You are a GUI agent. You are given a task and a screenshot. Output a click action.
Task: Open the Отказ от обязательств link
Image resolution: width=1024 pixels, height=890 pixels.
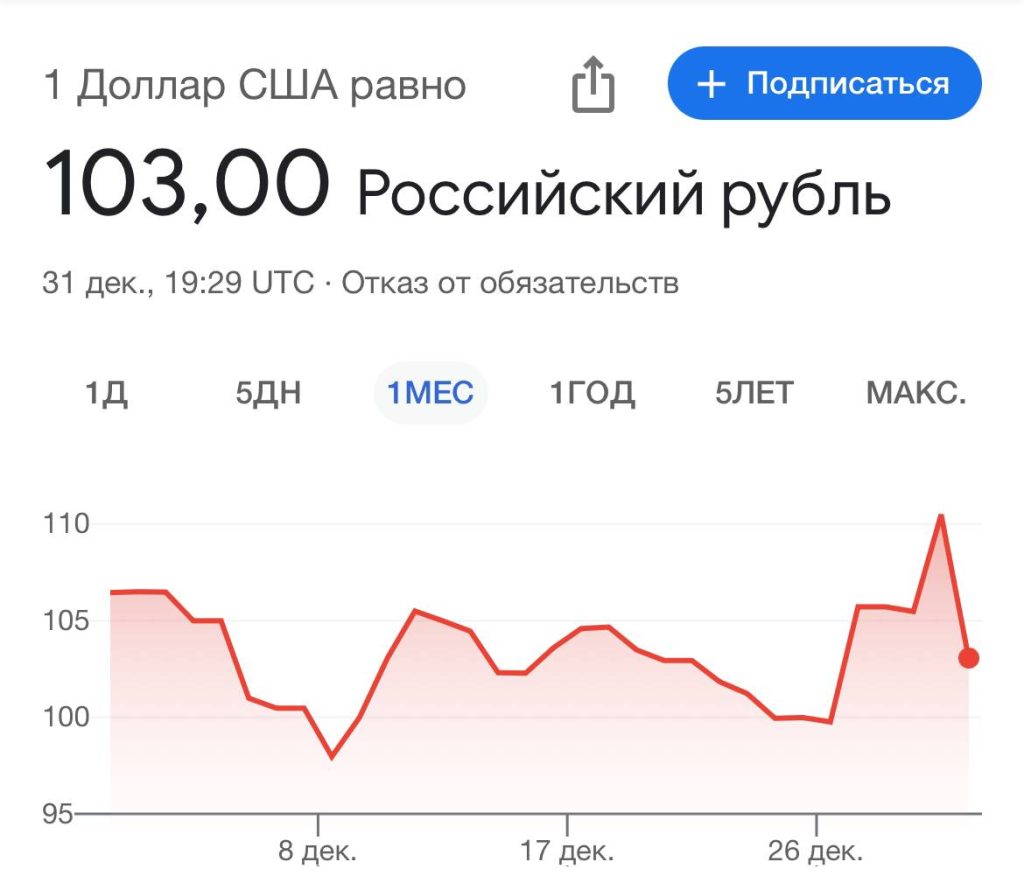(510, 283)
